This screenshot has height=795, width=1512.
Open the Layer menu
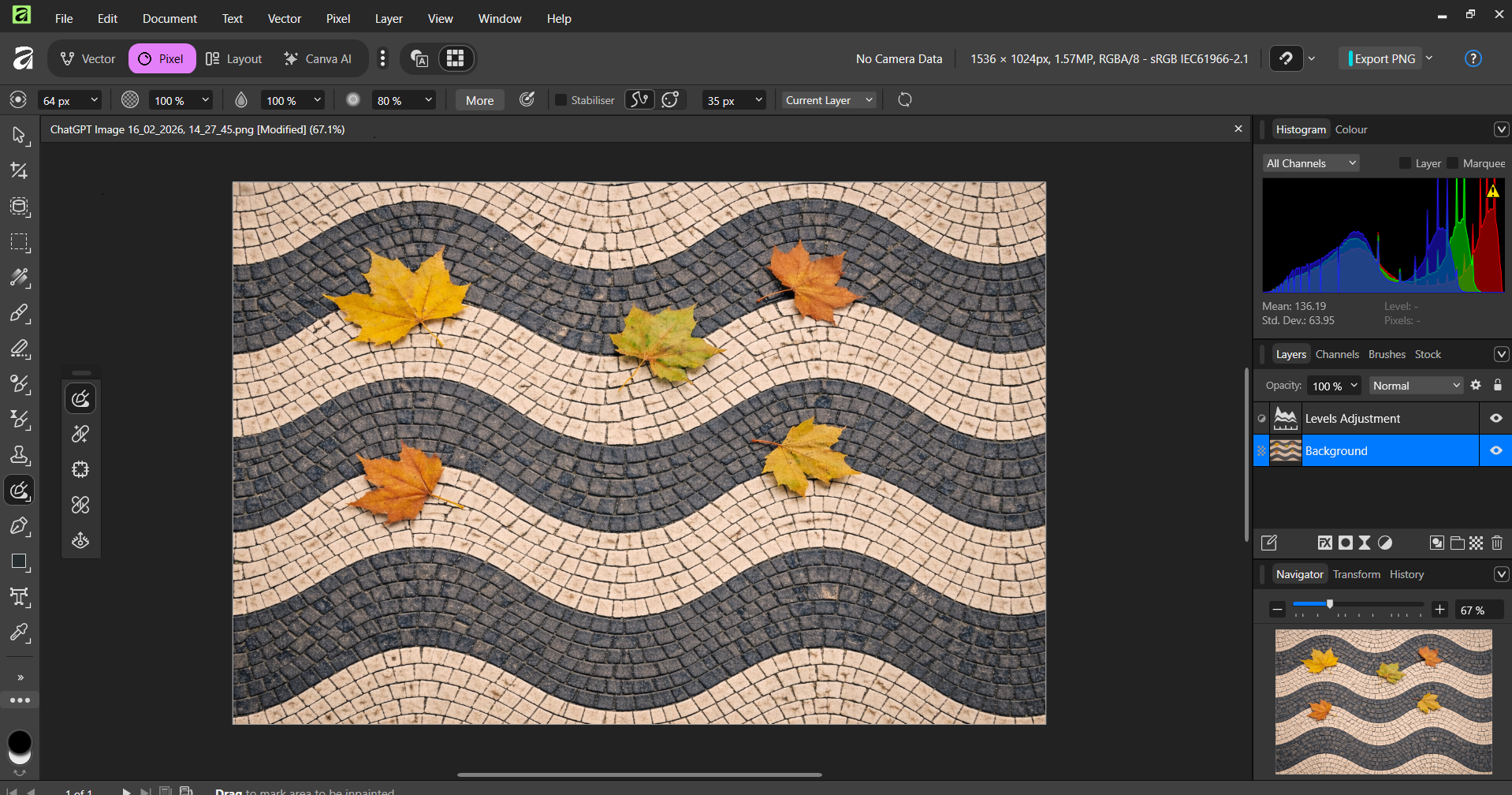click(x=388, y=18)
